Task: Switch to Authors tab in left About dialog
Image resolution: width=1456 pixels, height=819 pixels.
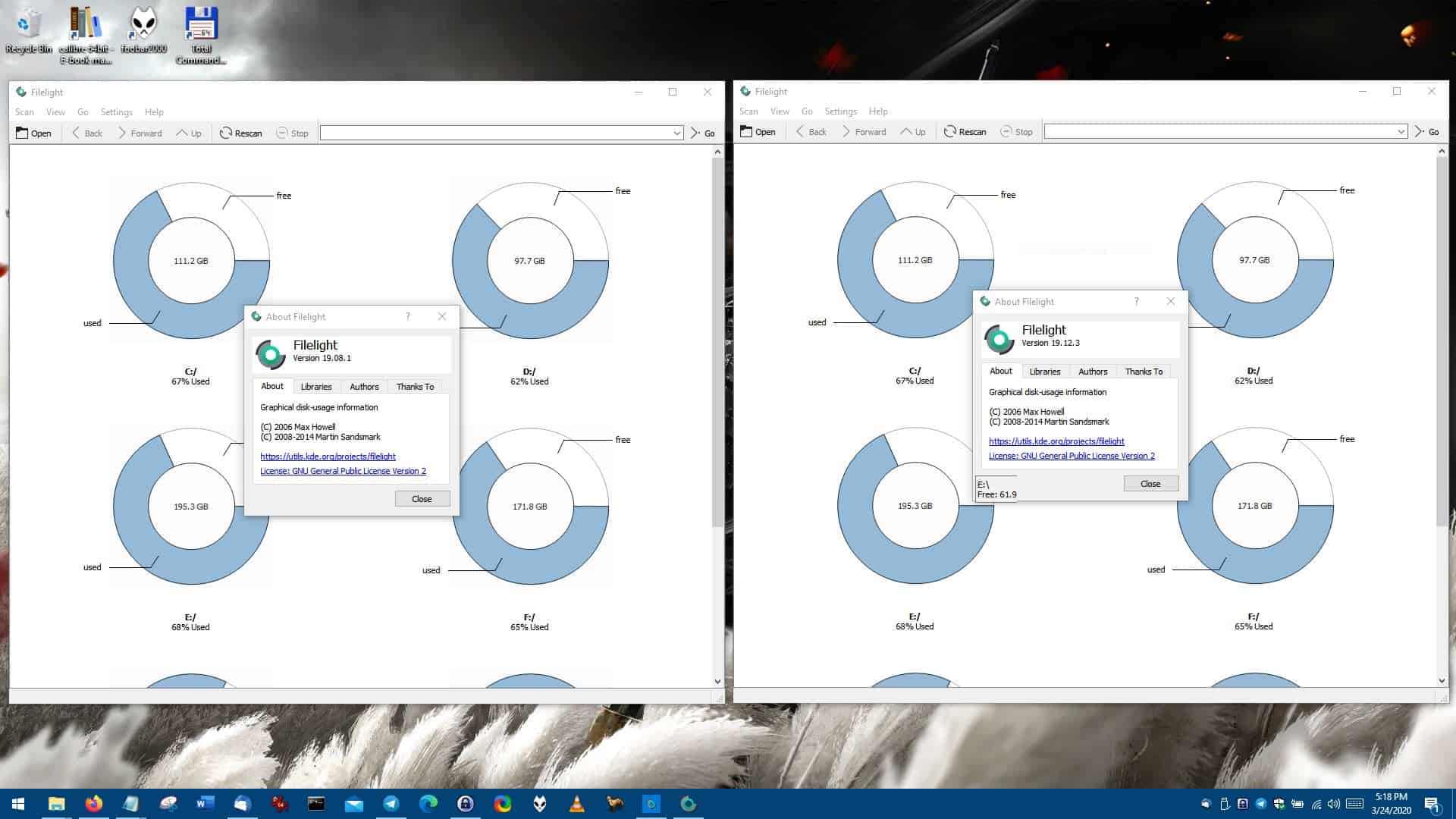Action: point(364,387)
